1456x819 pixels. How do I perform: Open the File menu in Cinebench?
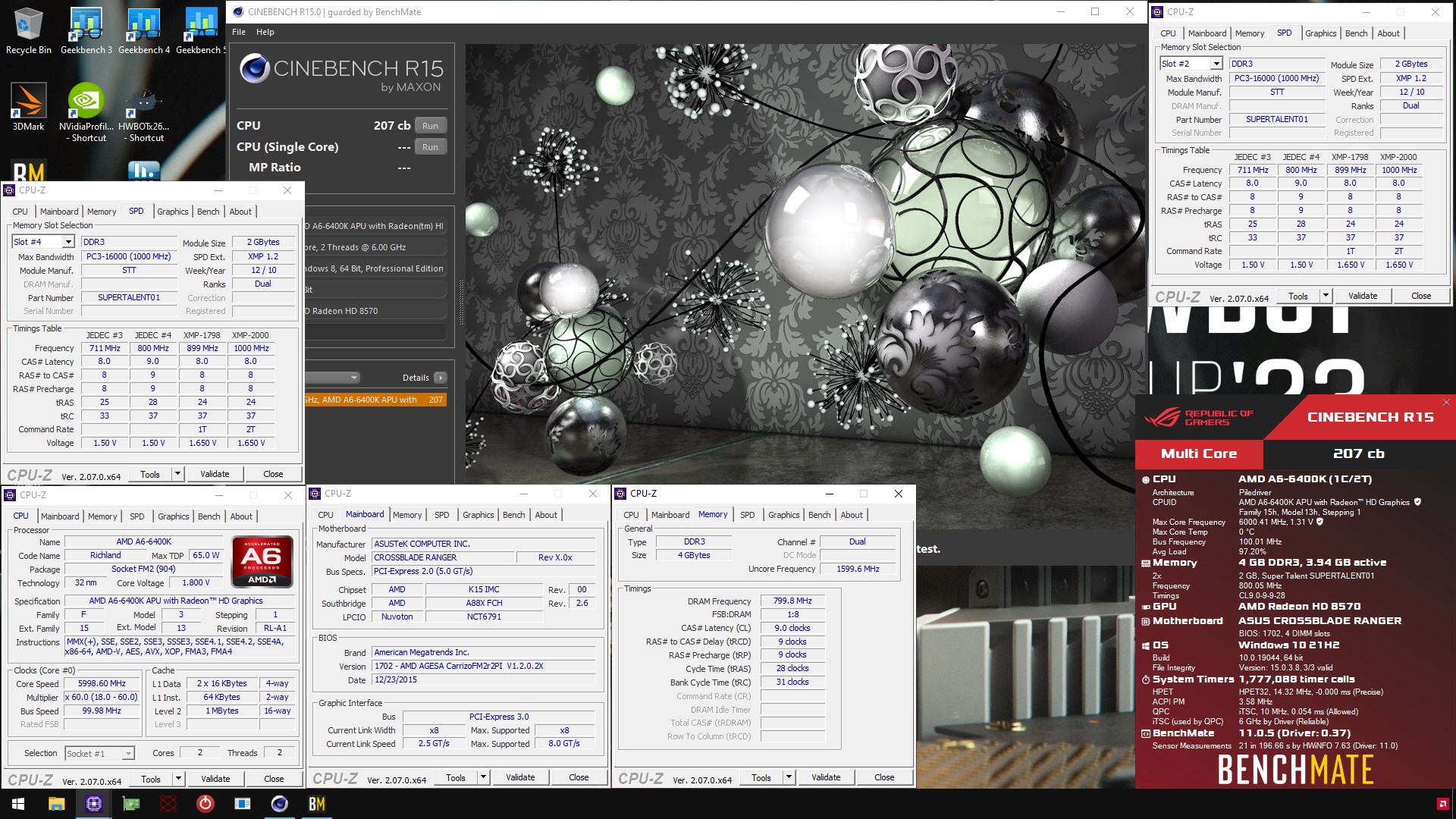point(239,32)
